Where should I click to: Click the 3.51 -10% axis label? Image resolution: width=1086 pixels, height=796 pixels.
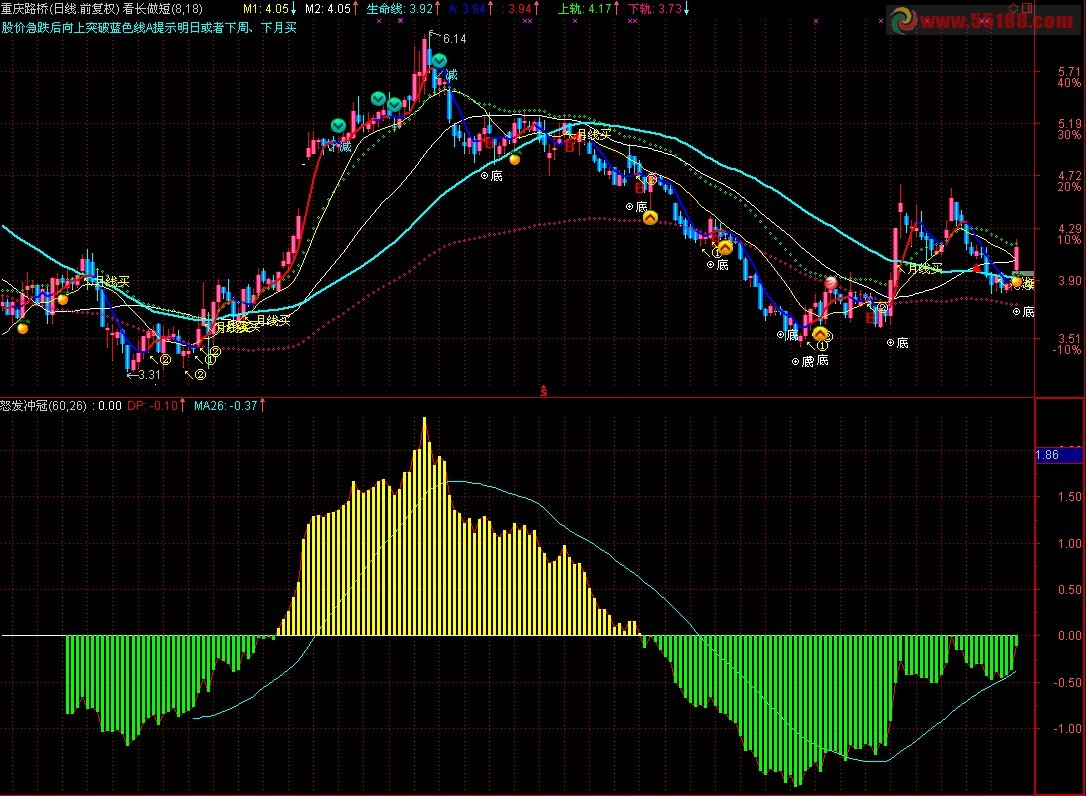1067,344
